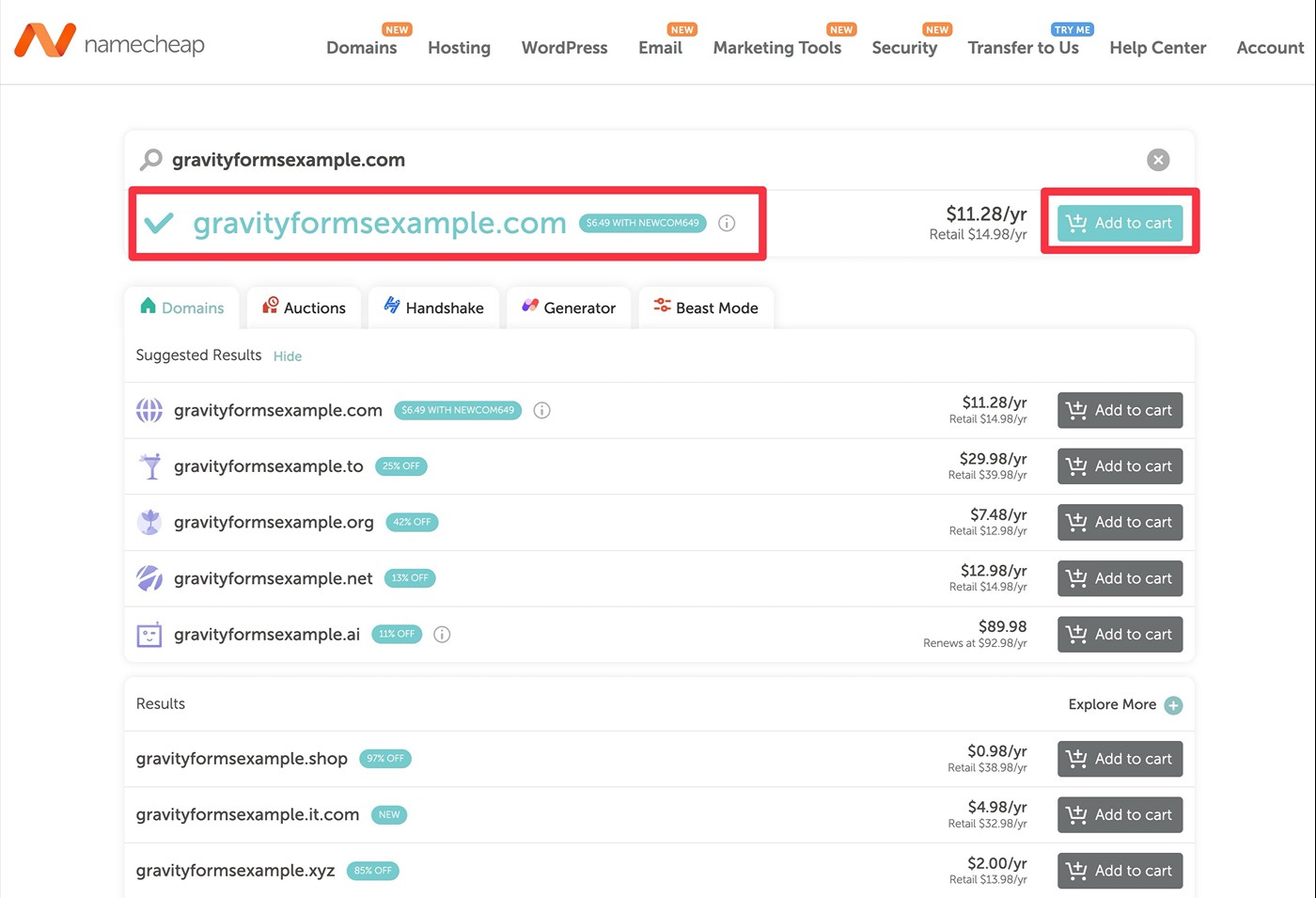Hide the Suggested Results section

(288, 356)
